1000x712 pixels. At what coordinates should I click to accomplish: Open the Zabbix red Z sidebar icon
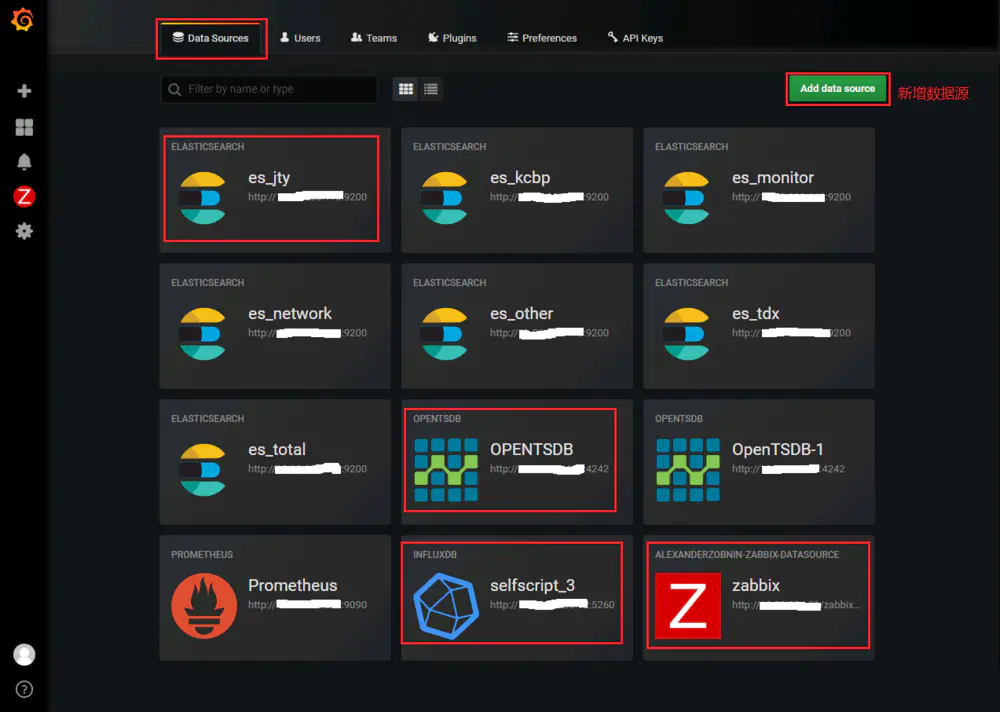(x=24, y=197)
